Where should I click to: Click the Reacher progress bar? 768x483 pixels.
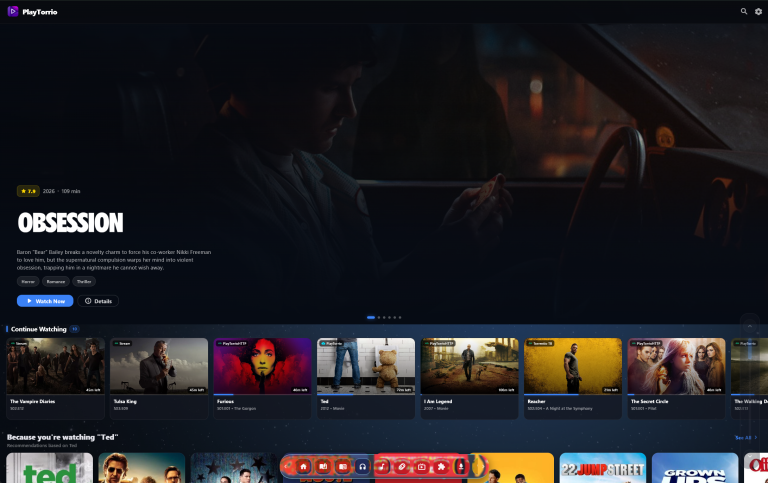pos(573,394)
